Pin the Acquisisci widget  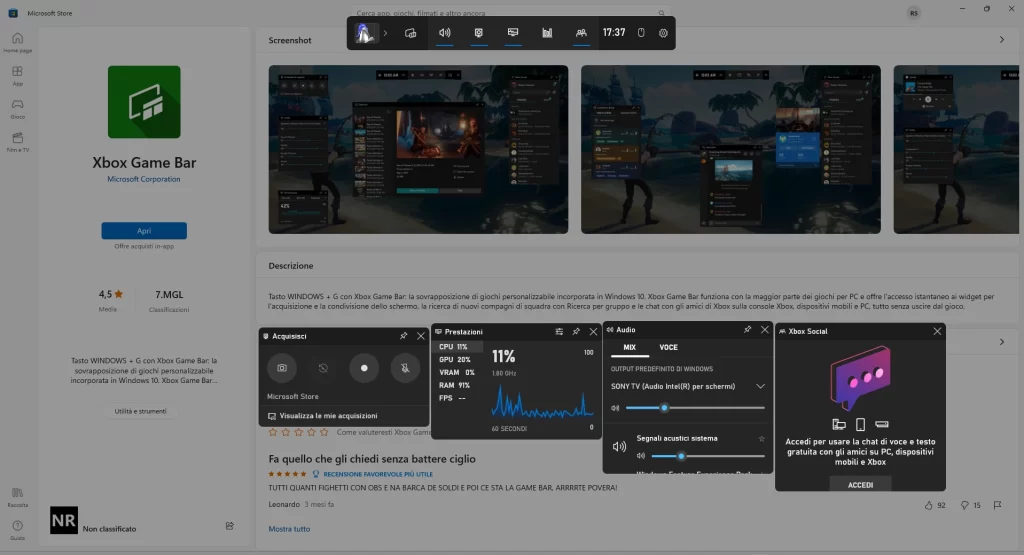[403, 336]
